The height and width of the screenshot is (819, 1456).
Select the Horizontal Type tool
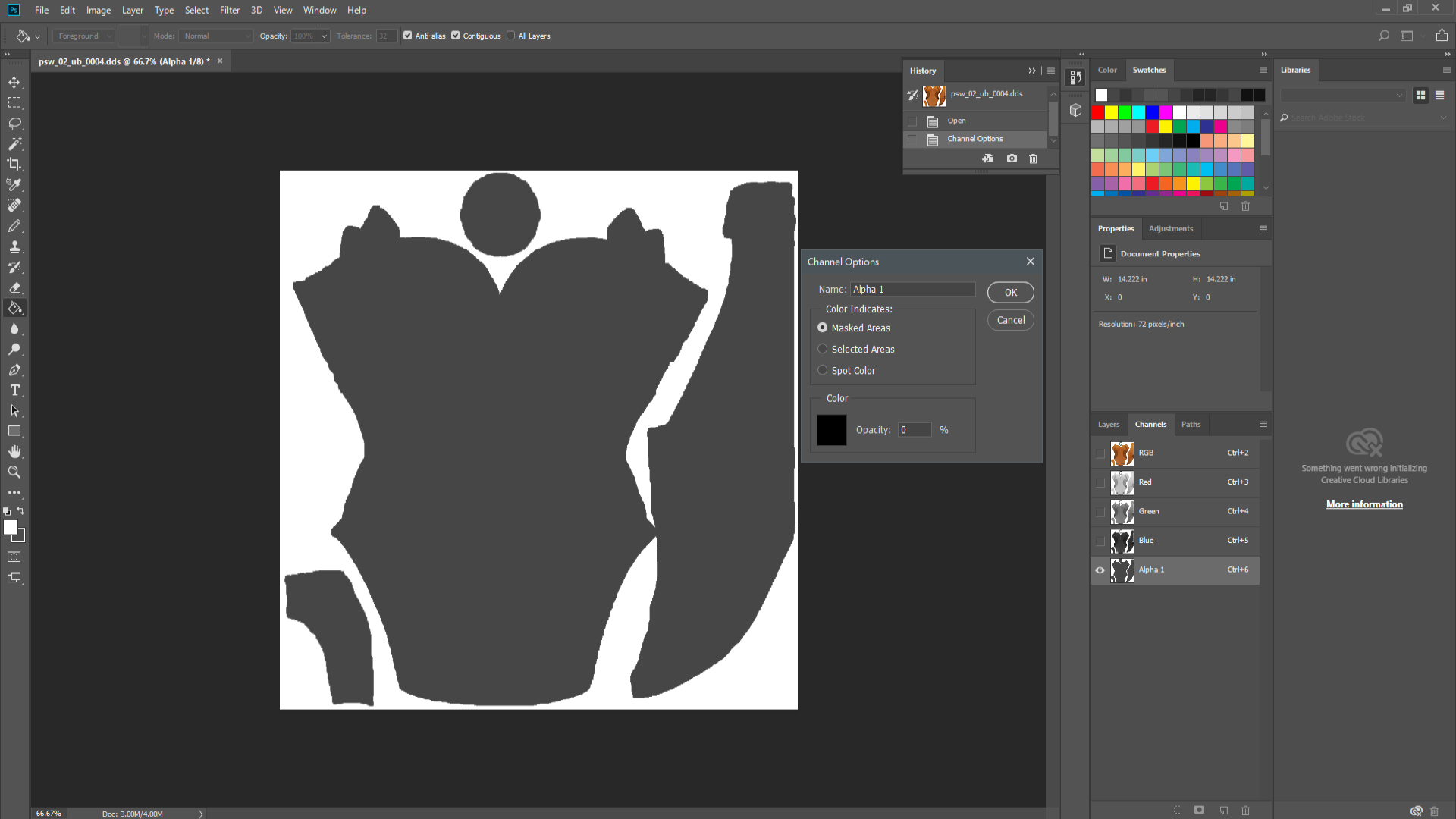click(x=14, y=390)
